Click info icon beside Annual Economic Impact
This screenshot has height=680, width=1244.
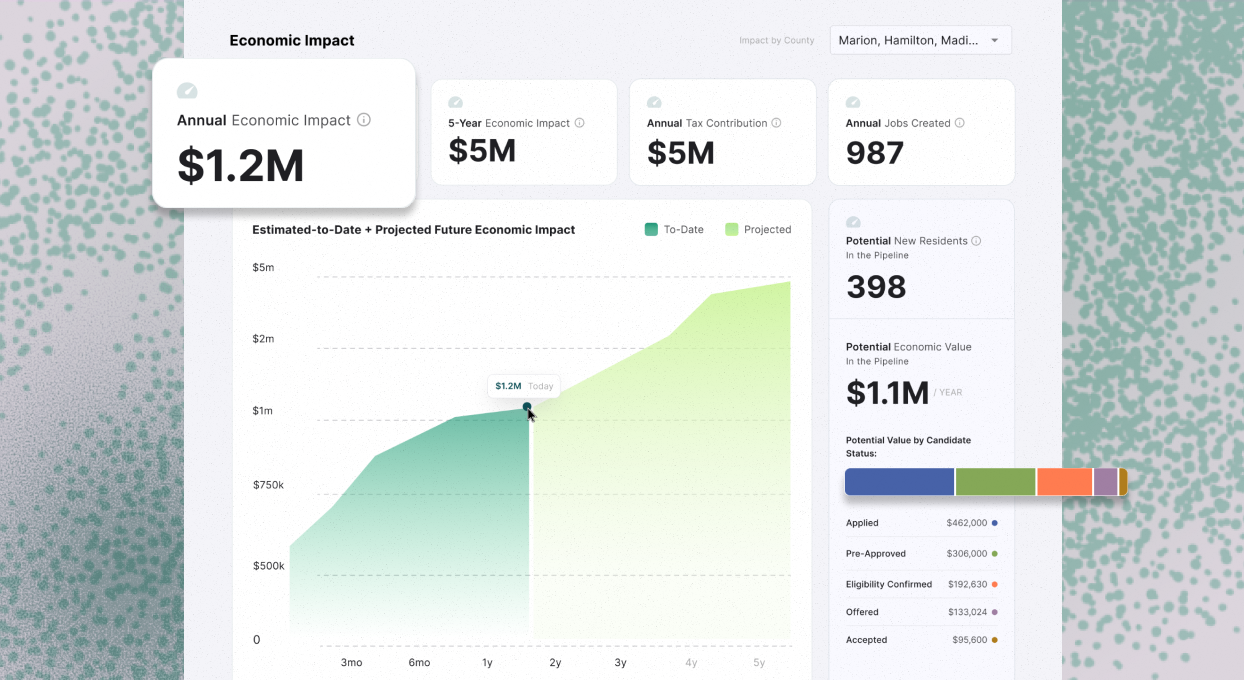364,120
